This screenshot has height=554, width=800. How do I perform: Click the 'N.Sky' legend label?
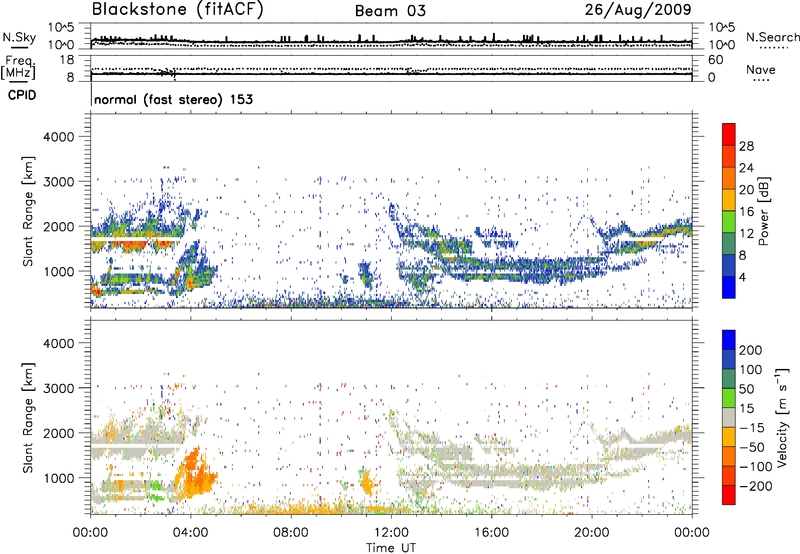click(19, 37)
